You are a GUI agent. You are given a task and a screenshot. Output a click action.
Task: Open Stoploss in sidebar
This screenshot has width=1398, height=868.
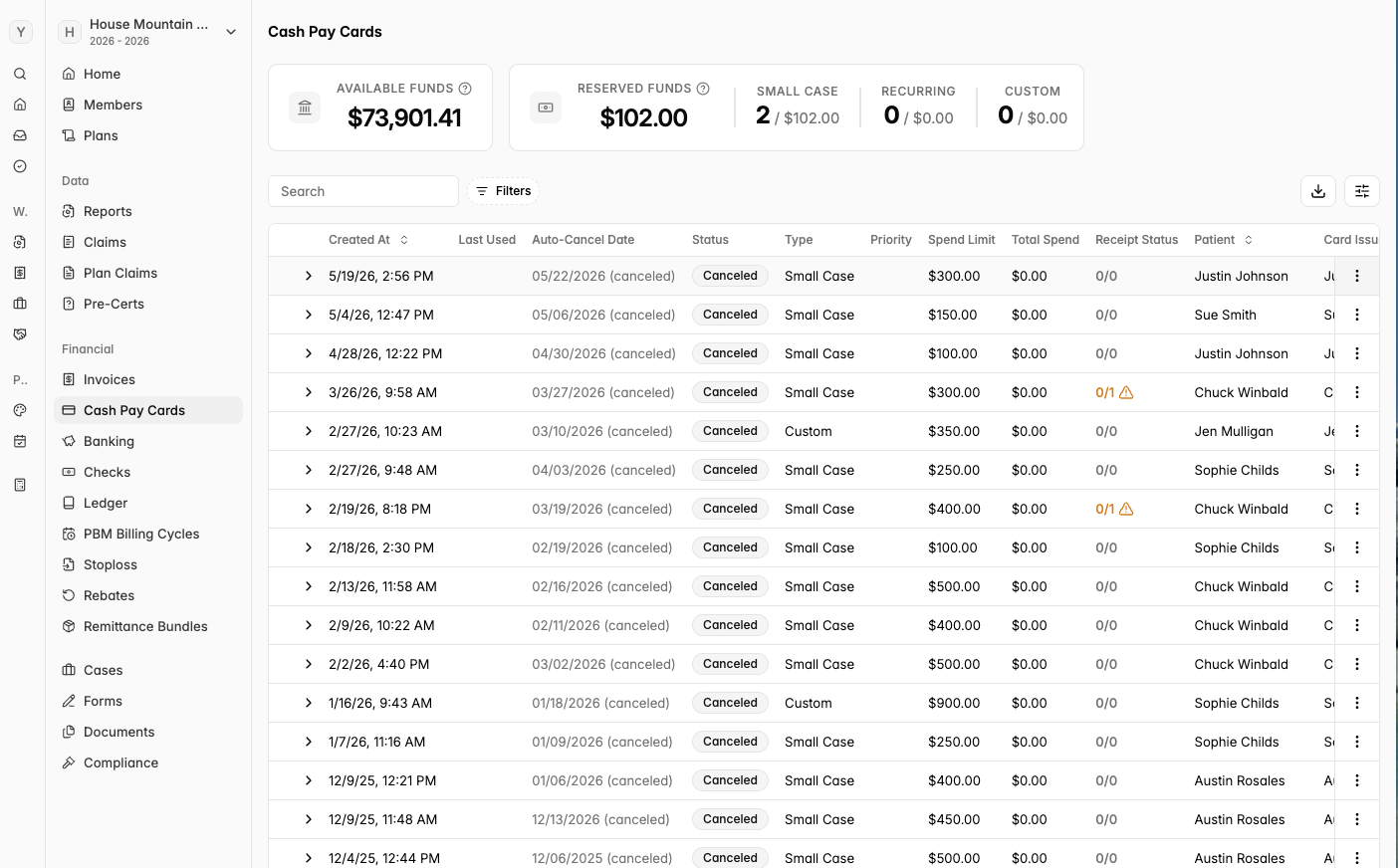pyautogui.click(x=148, y=564)
